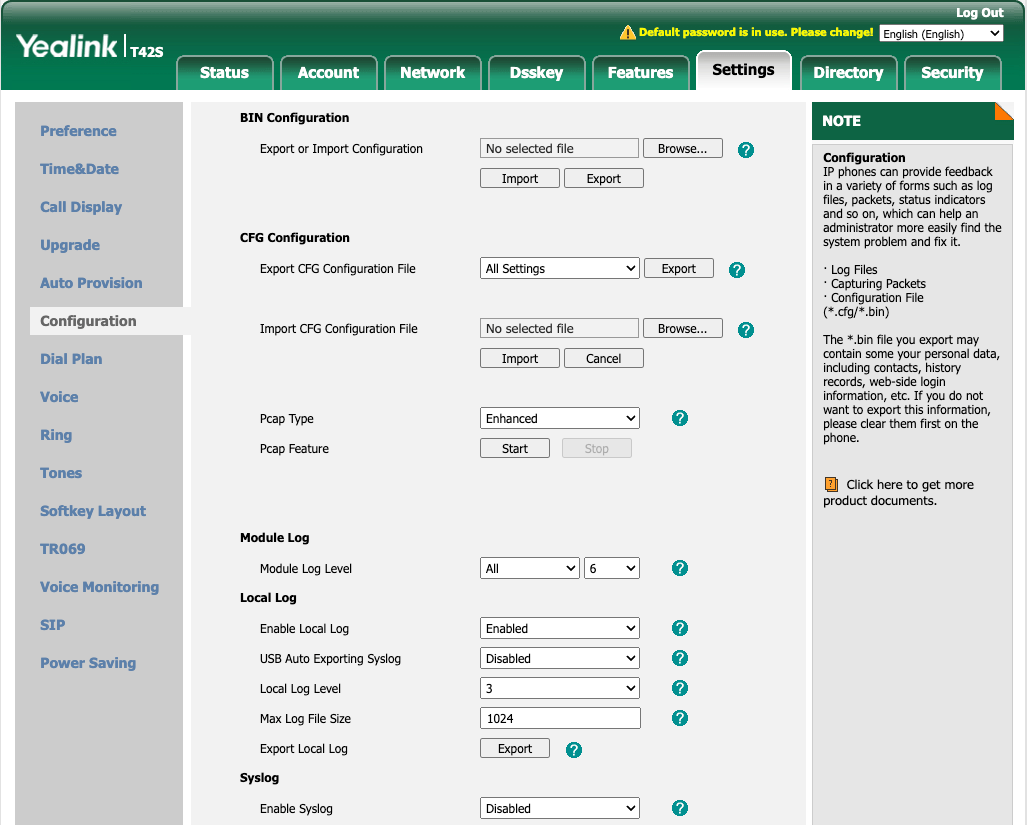Click the Max Log File Size field
The width and height of the screenshot is (1027, 825).
pos(560,718)
